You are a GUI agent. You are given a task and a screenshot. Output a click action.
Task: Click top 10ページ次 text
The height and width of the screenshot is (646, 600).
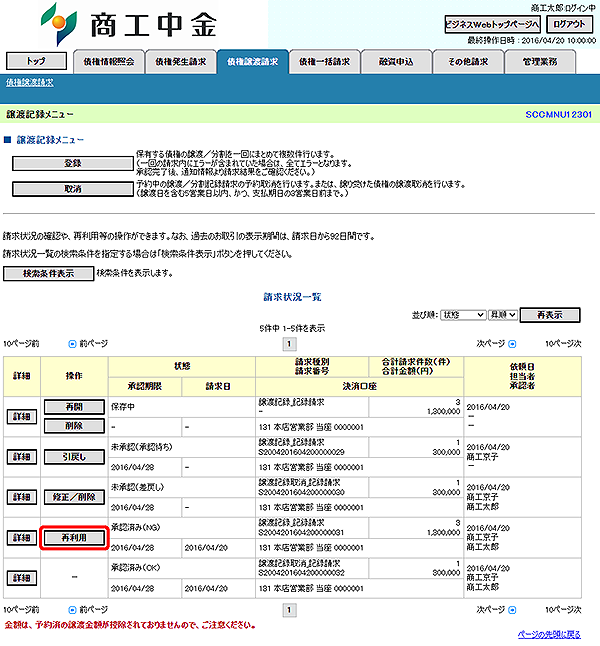(563, 344)
